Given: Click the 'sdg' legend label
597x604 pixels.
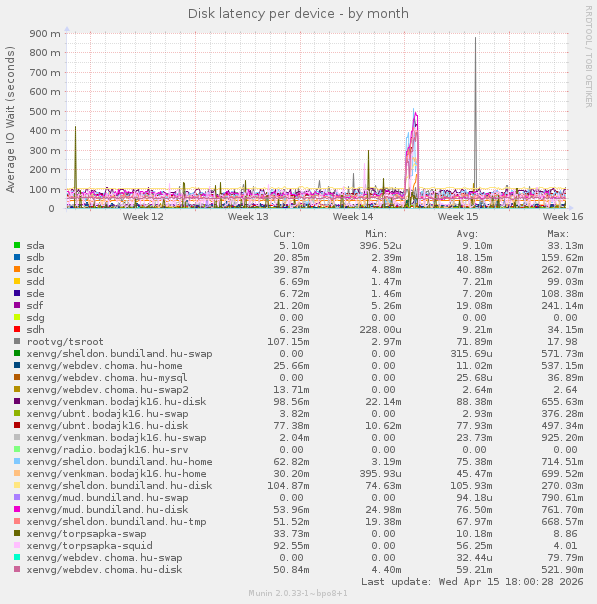Looking at the screenshot, I should [x=35, y=318].
